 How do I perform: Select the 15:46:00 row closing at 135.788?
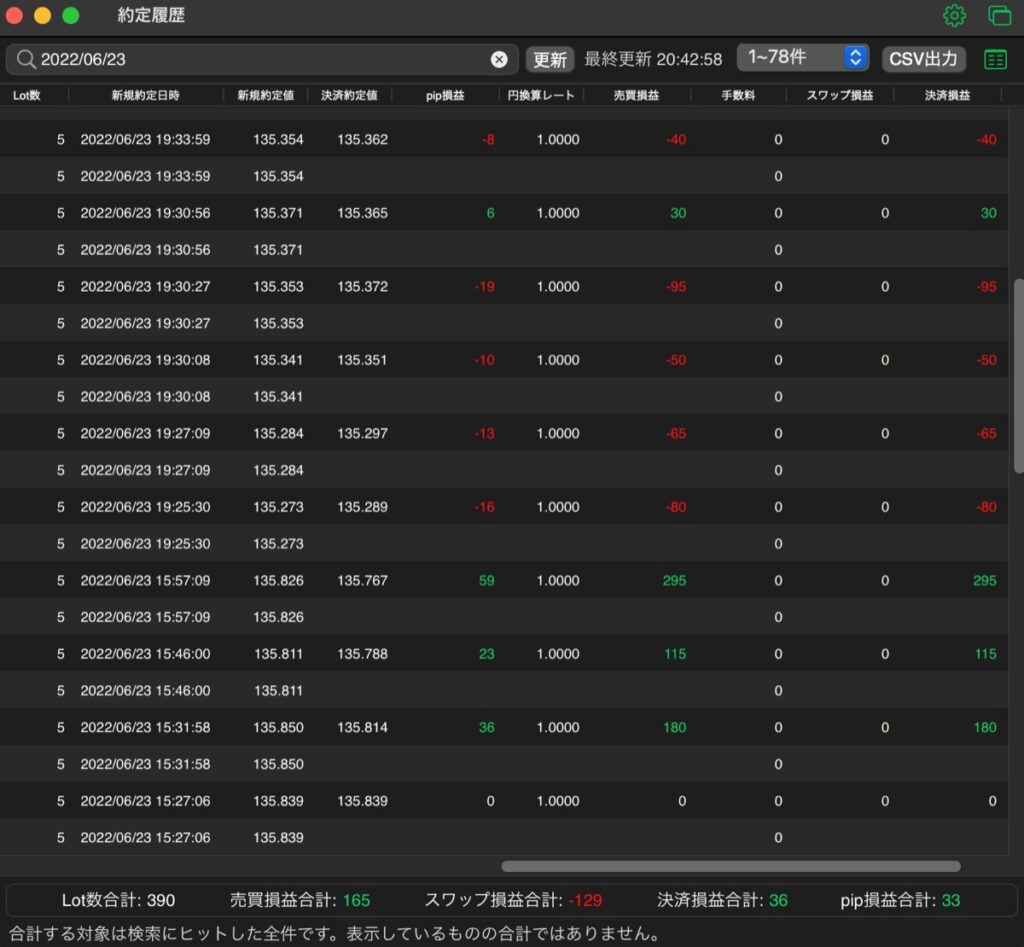[504, 654]
